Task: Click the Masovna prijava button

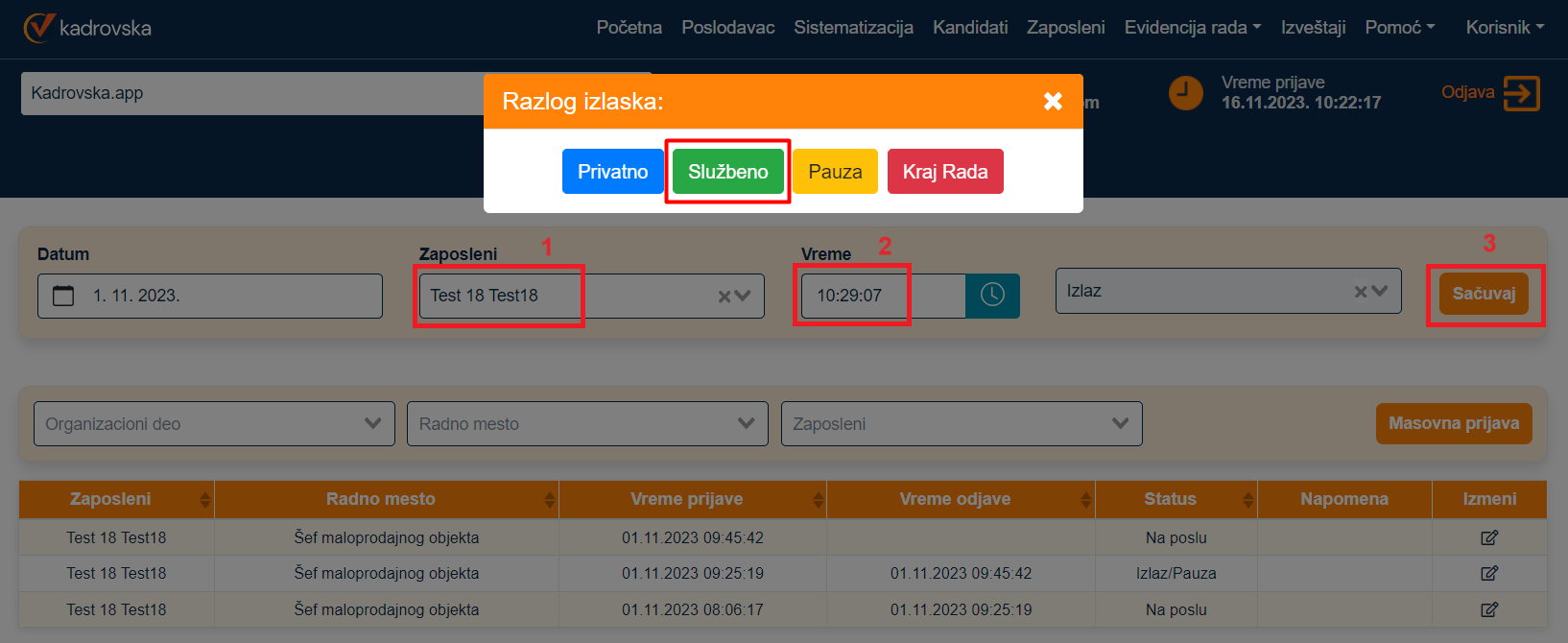Action: coord(1453,423)
